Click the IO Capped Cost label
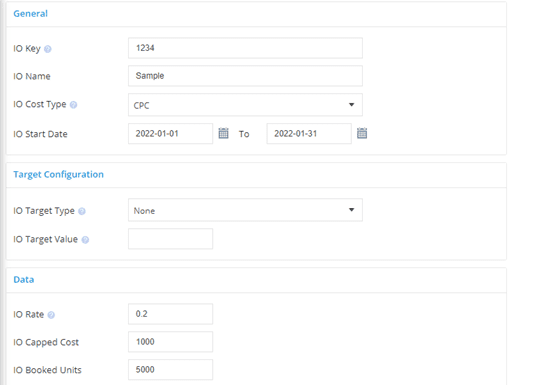 [x=46, y=342]
